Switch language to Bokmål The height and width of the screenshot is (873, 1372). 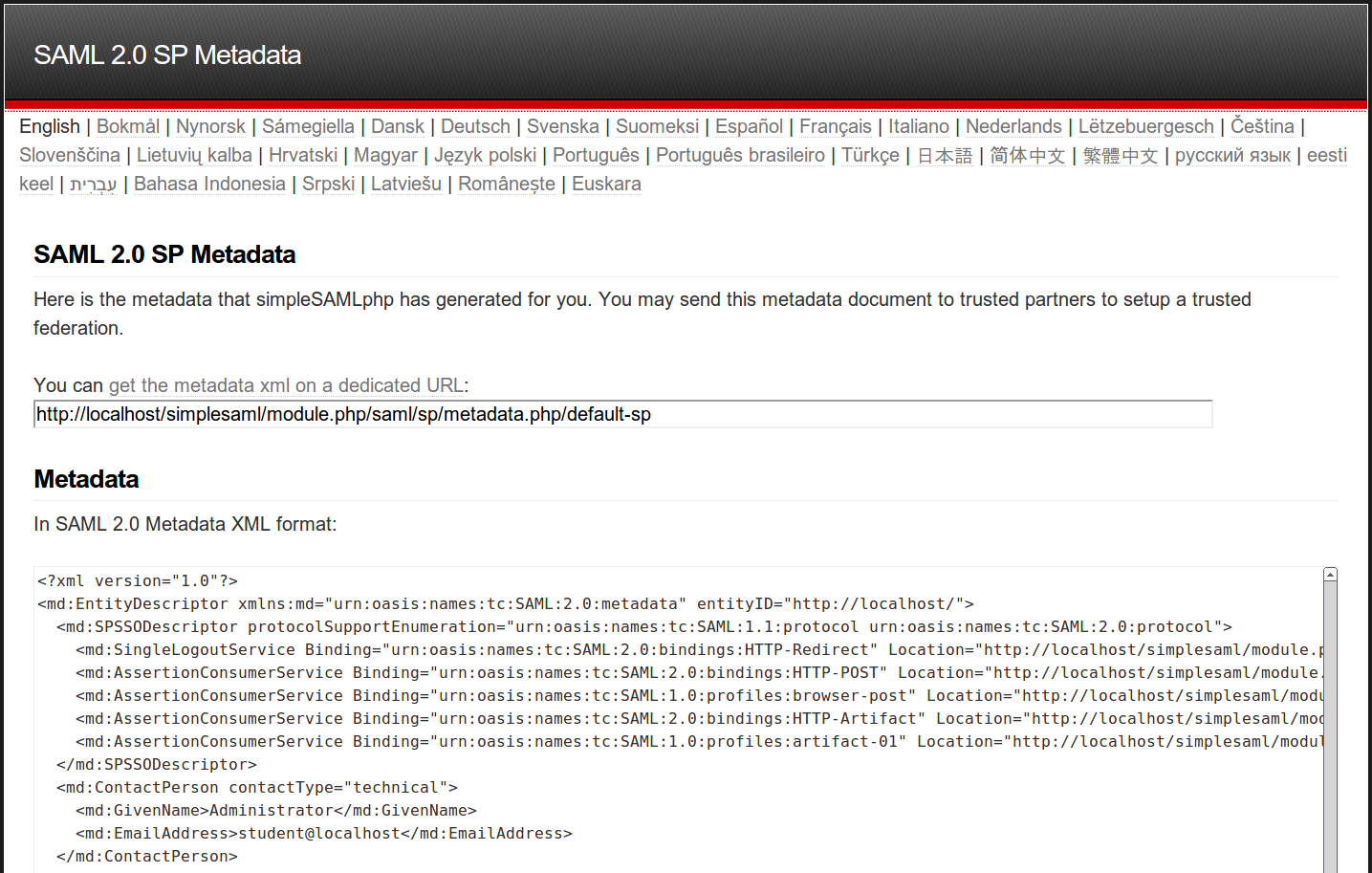coord(128,126)
